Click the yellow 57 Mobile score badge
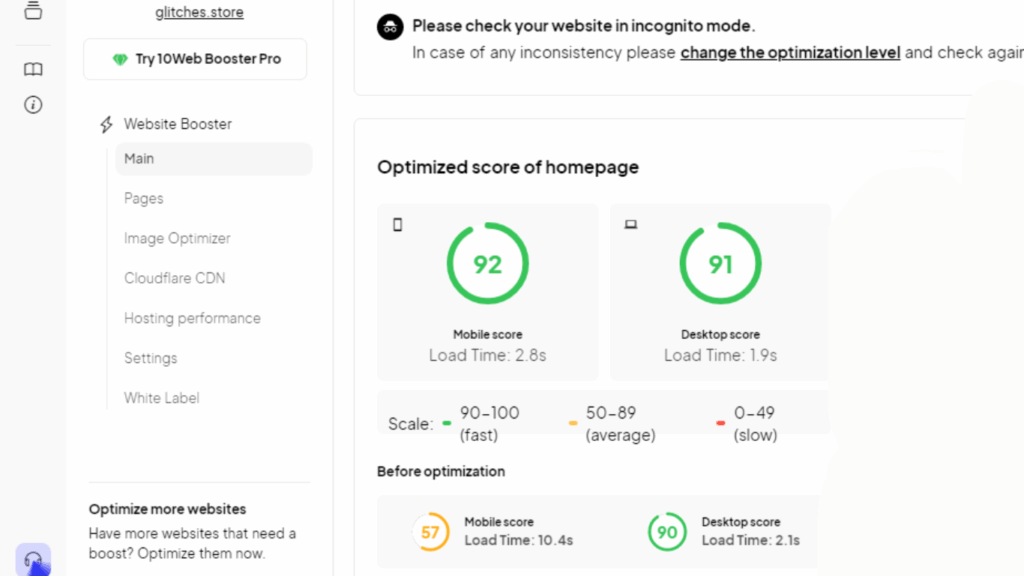The image size is (1024, 576). click(x=430, y=531)
